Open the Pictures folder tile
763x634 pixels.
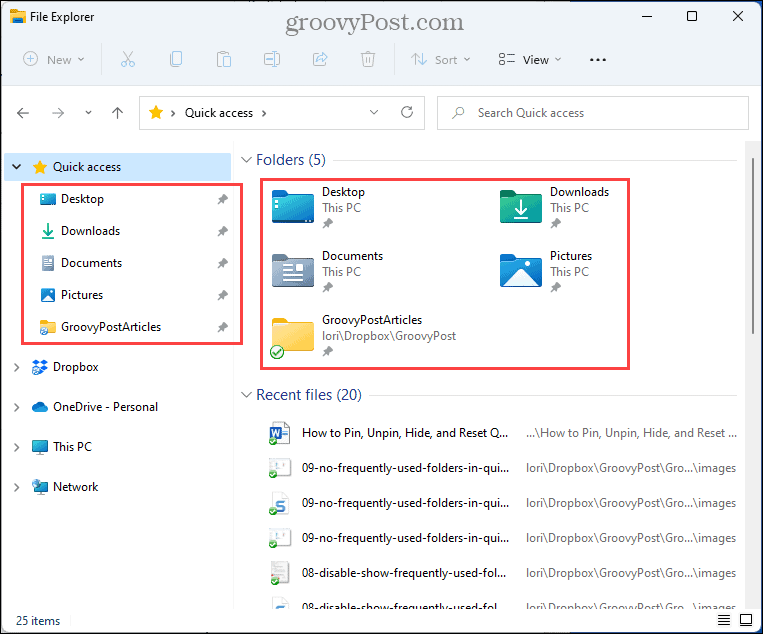546,271
